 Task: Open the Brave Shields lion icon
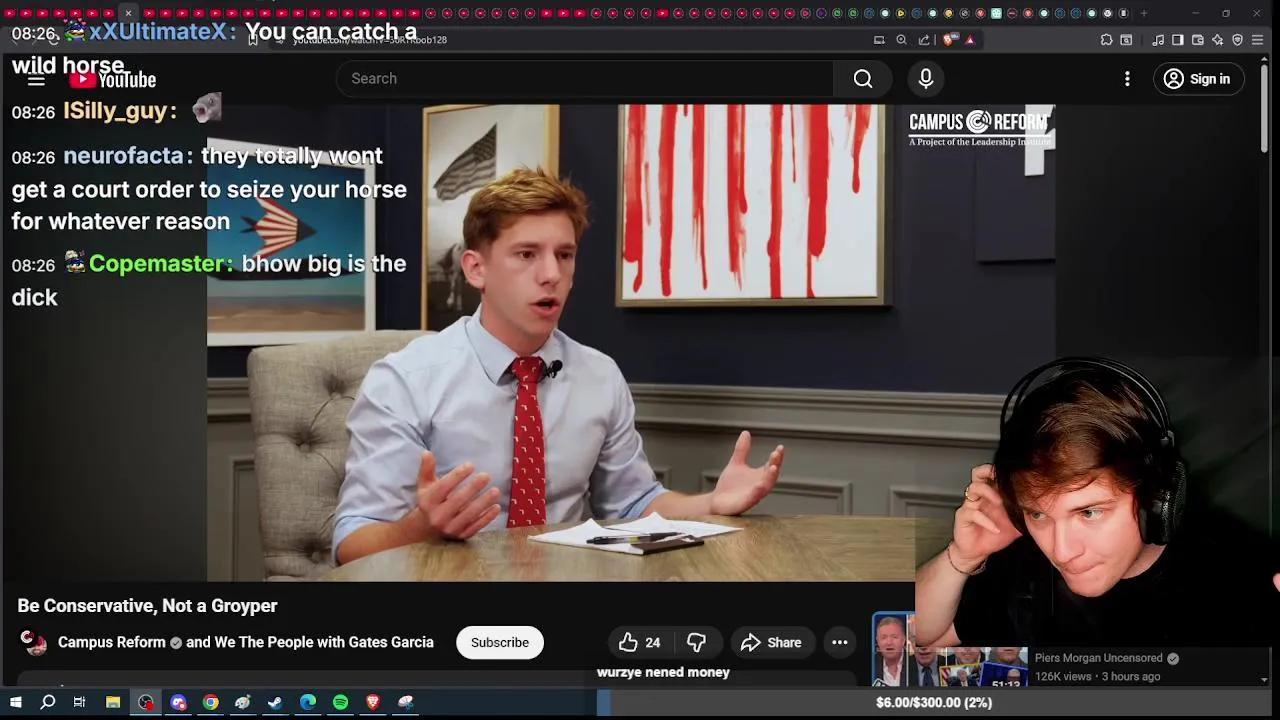[x=949, y=40]
